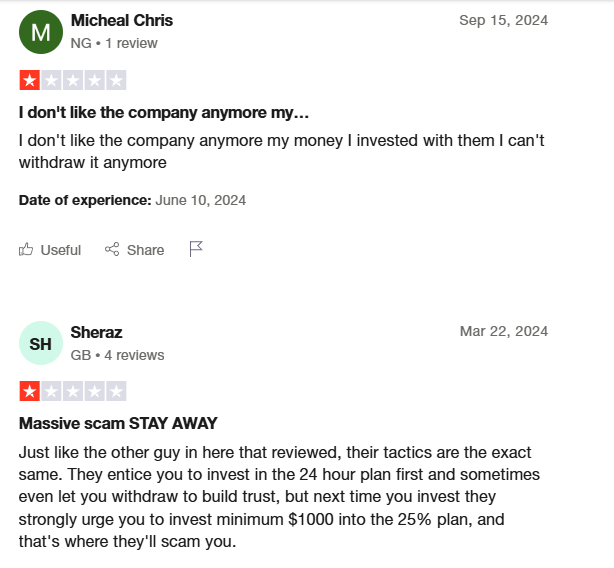614x568 pixels.
Task: Click "GB • 4 reviews" under Sheraz
Action: (117, 355)
